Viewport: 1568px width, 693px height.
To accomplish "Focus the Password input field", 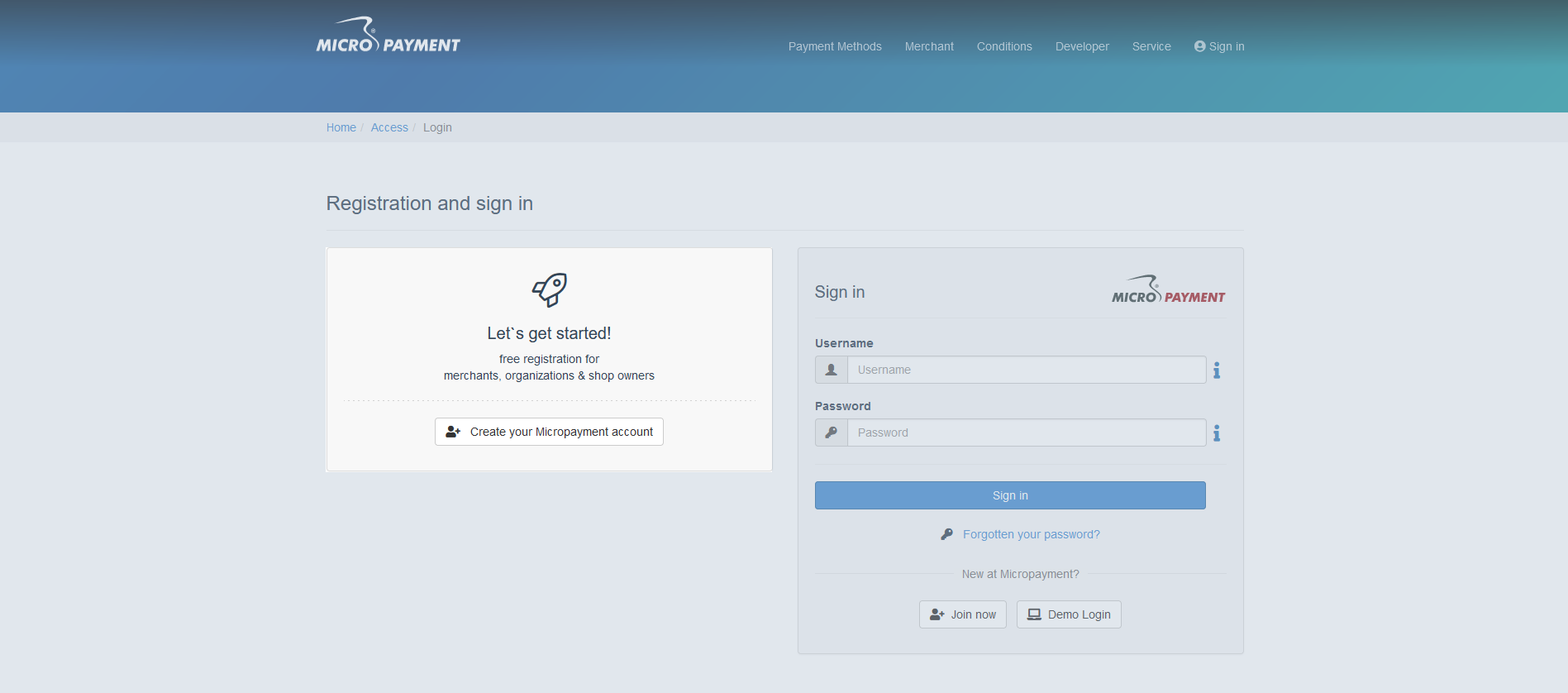I will [x=1027, y=433].
